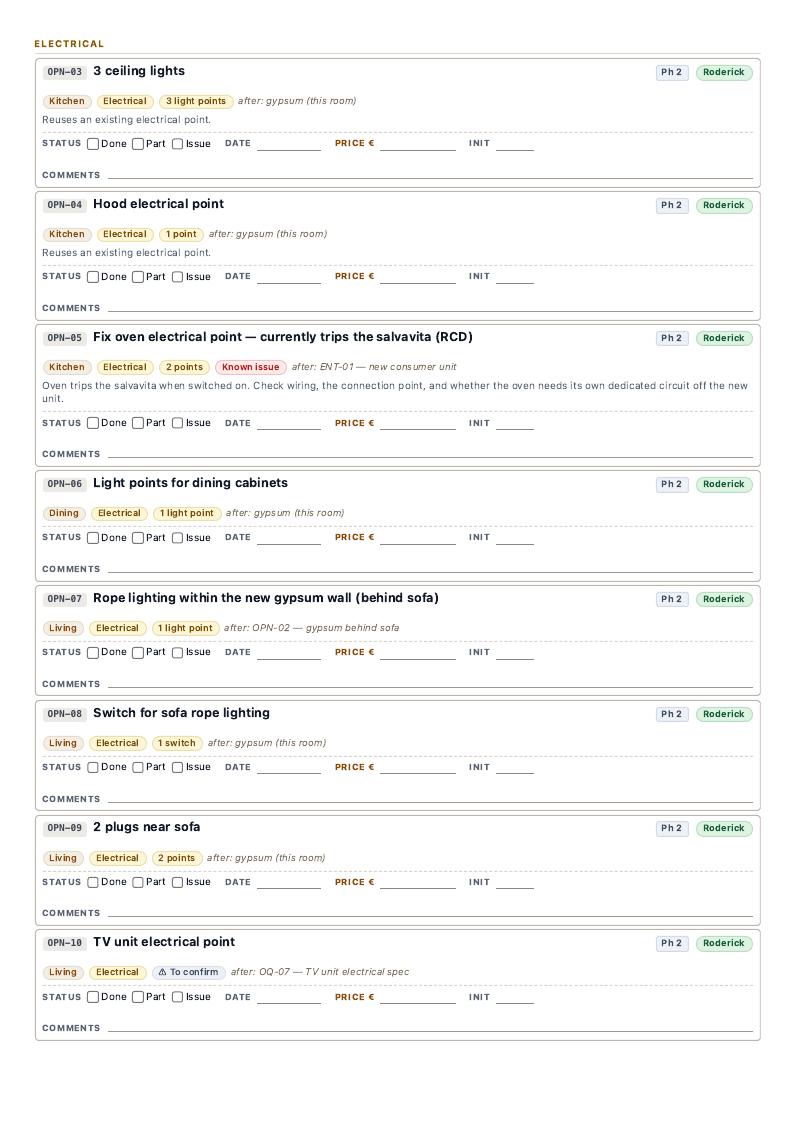This screenshot has width=795, height=1124.
Task: Open the ELECTRICAL section heading
Action: pos(70,44)
